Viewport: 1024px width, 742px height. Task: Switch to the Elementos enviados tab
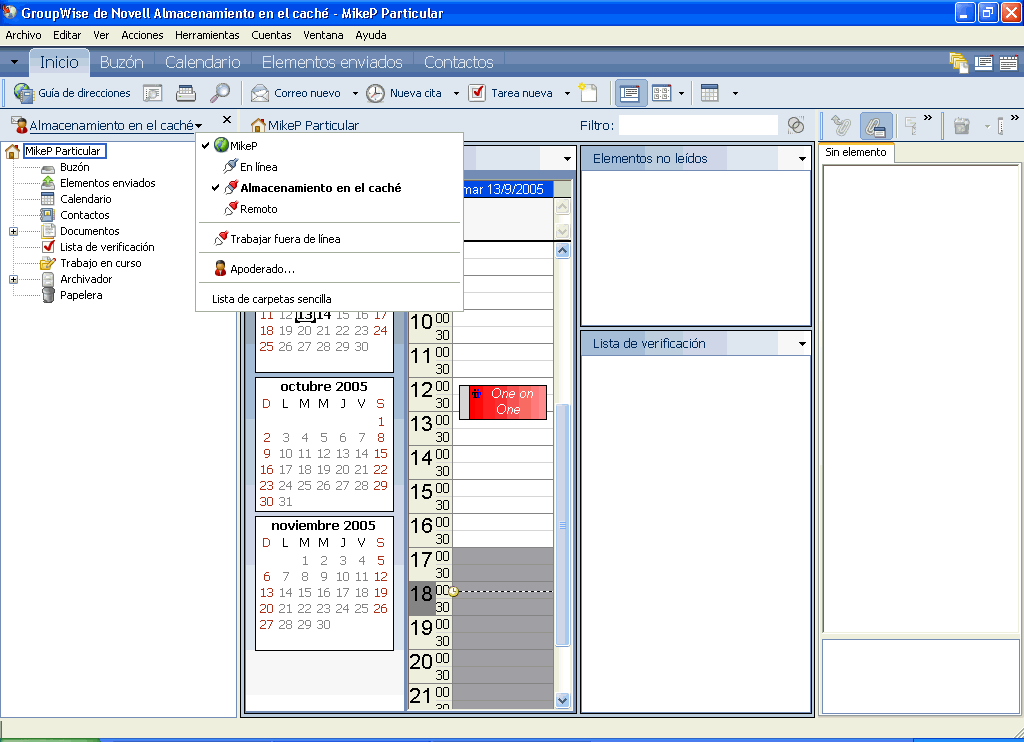click(332, 63)
